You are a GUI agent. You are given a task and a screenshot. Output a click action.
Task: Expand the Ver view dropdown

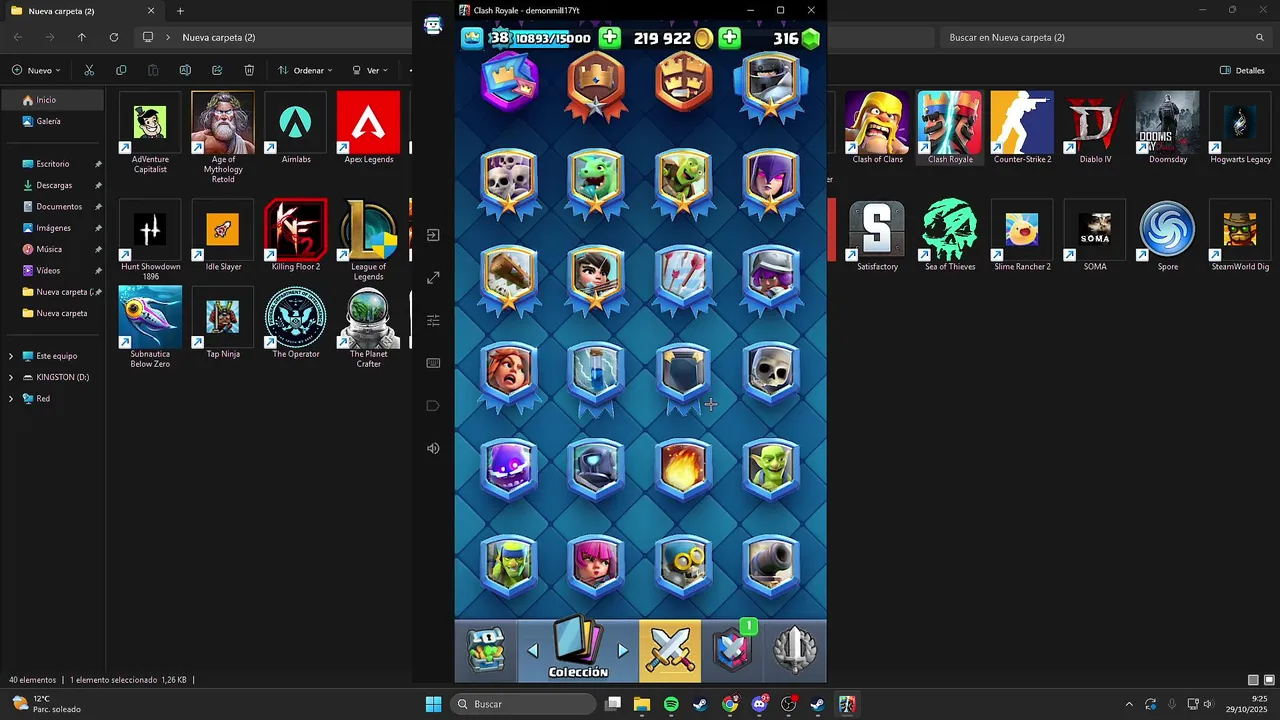371,70
